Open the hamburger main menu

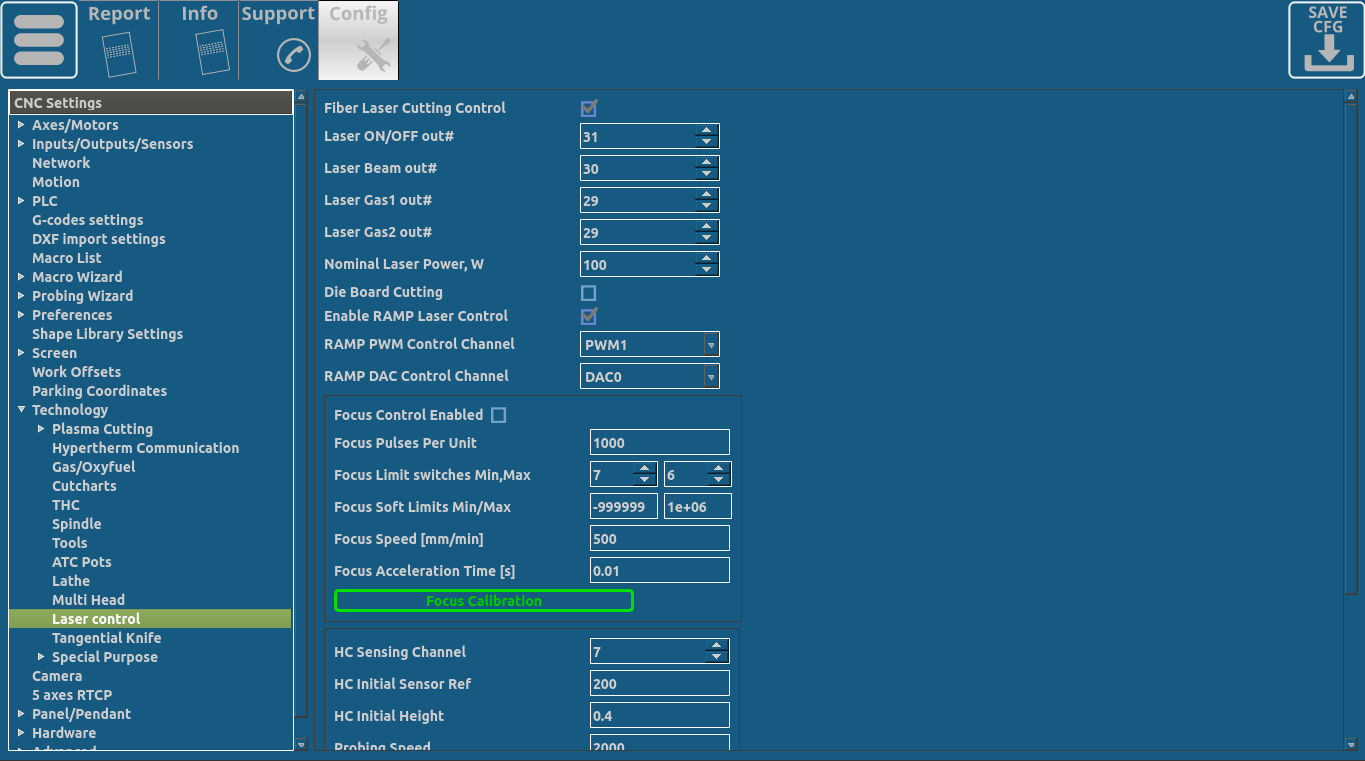click(x=39, y=40)
